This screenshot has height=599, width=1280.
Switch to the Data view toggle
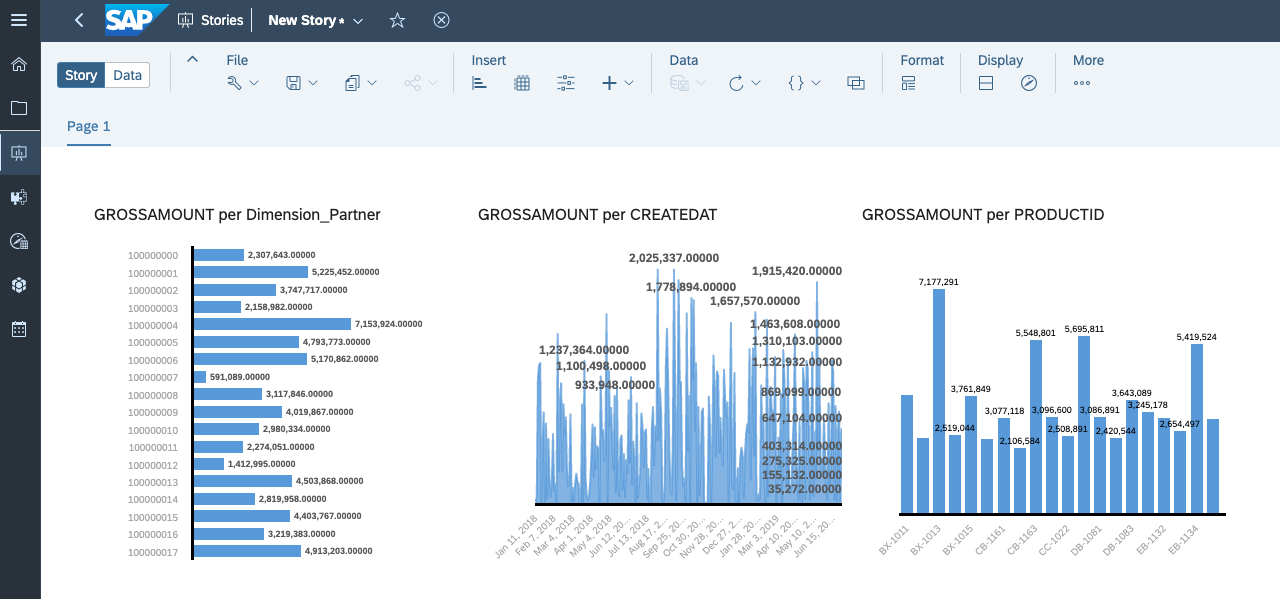tap(126, 74)
